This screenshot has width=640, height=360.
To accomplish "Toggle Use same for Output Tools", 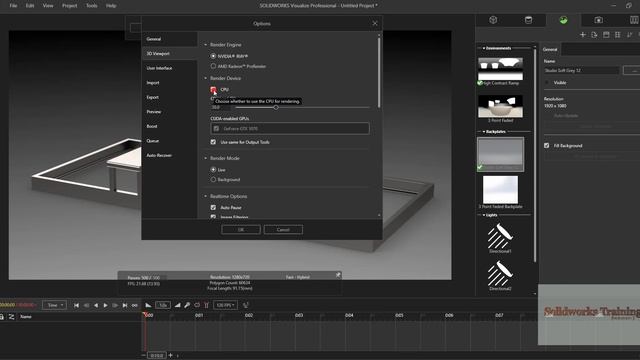I will 213,142.
